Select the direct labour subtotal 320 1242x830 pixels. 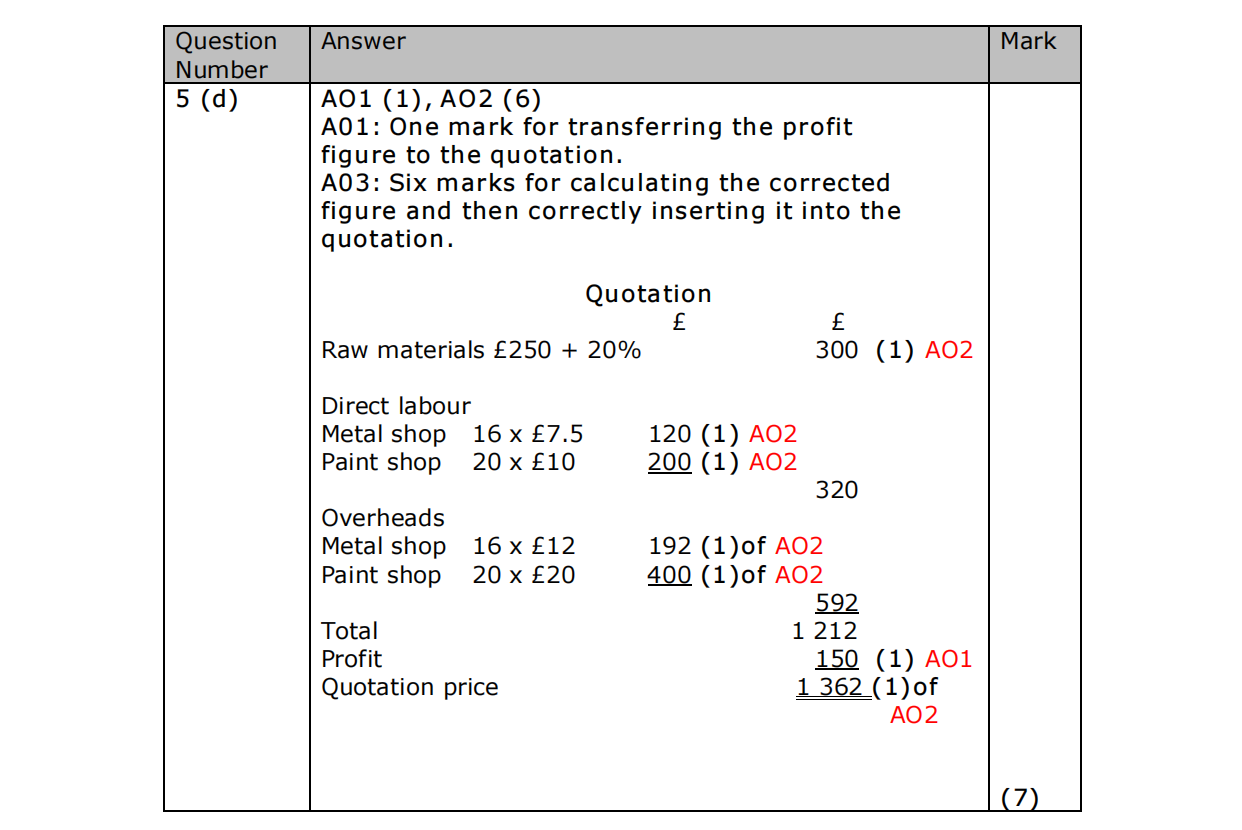836,490
